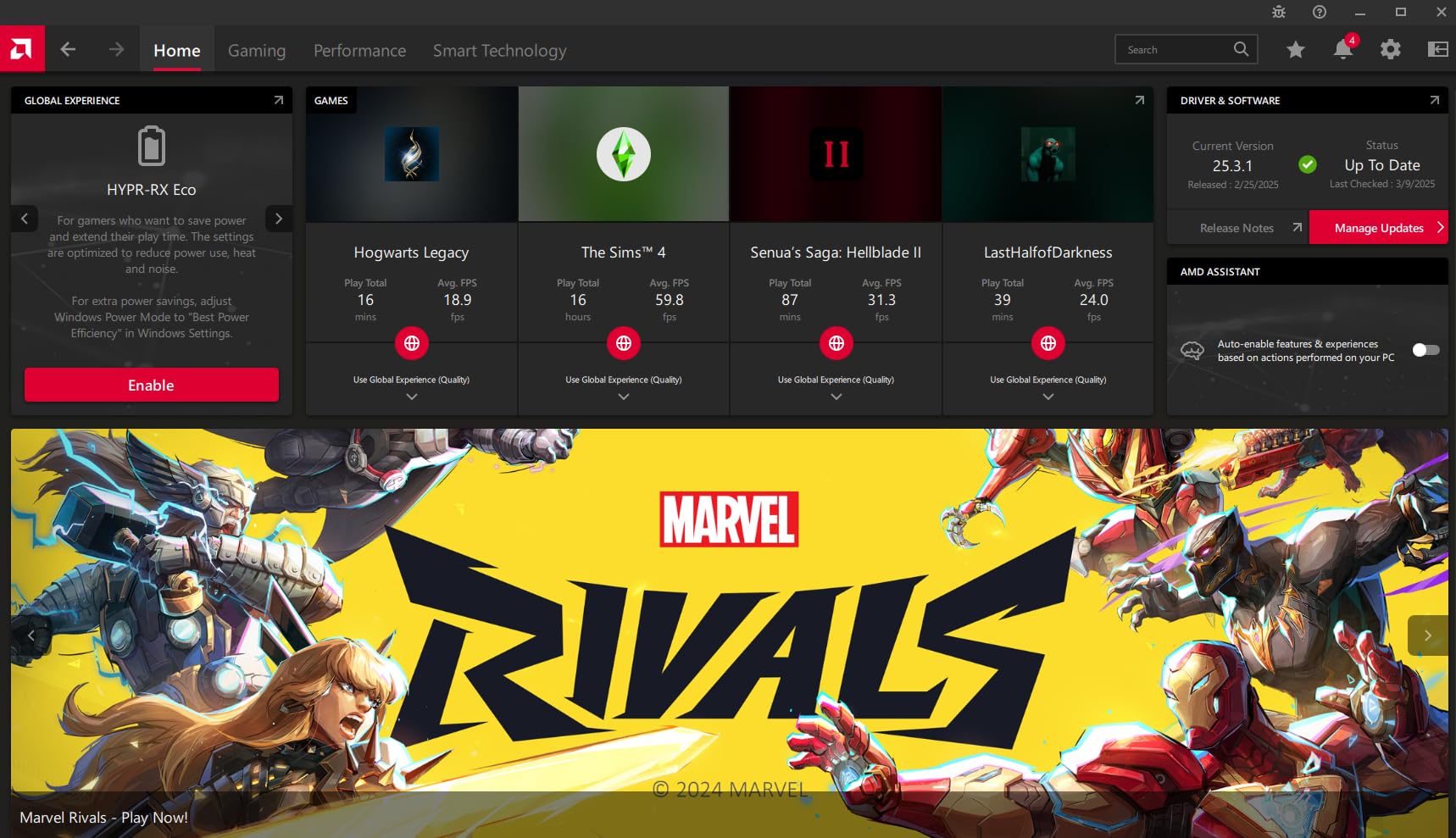Click the Manage Updates button
Screen dimensions: 1456x838
(x=1379, y=228)
